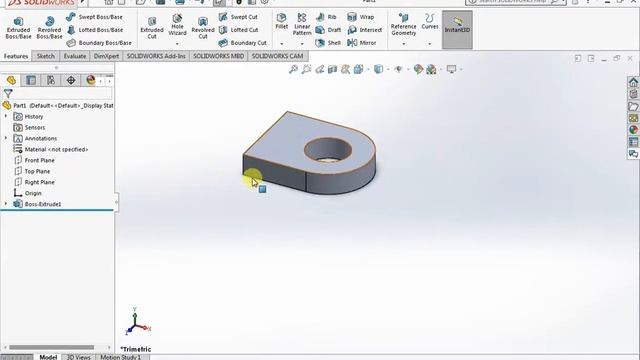Image resolution: width=640 pixels, height=360 pixels.
Task: Open Section View tool
Action: point(332,69)
